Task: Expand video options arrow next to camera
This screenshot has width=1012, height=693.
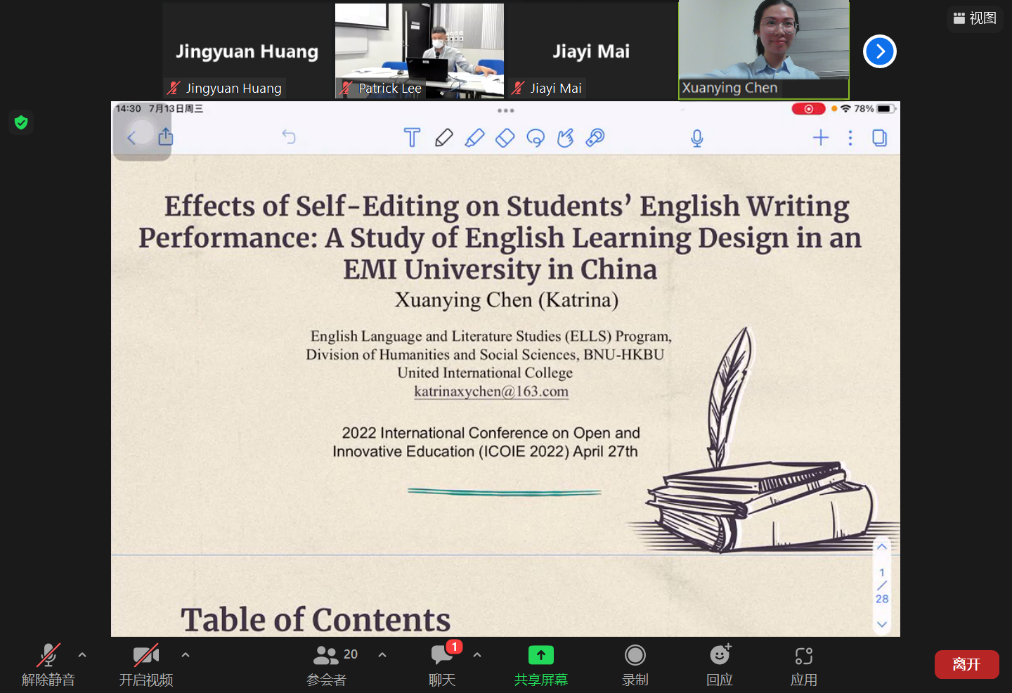Action: (185, 655)
